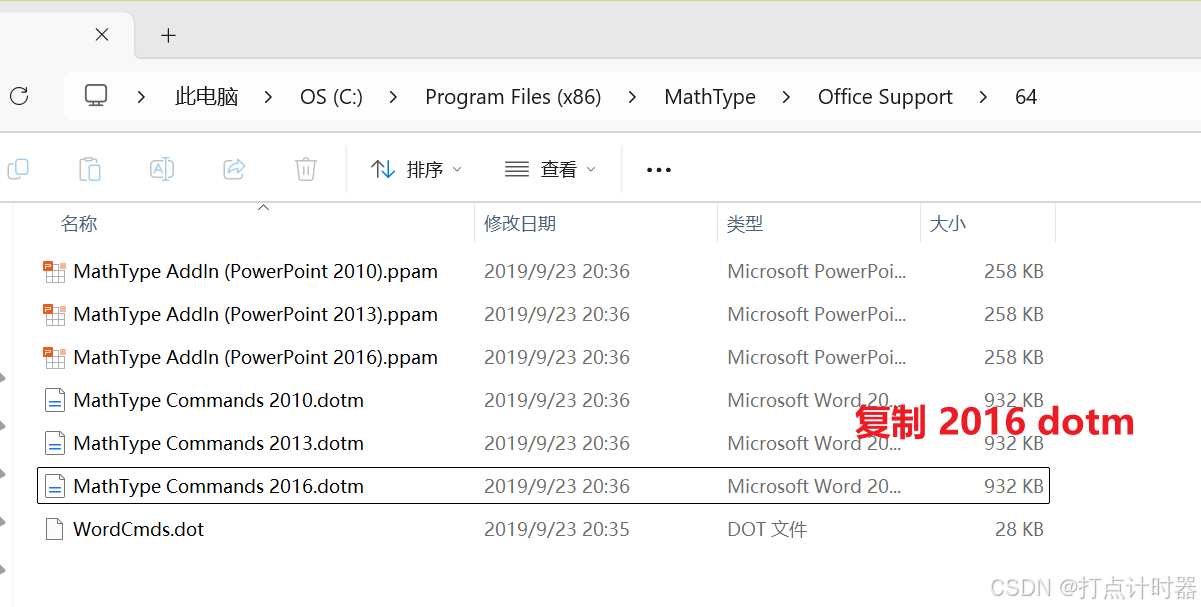Click the Paste toolbar icon
The height and width of the screenshot is (607, 1201).
[90, 169]
